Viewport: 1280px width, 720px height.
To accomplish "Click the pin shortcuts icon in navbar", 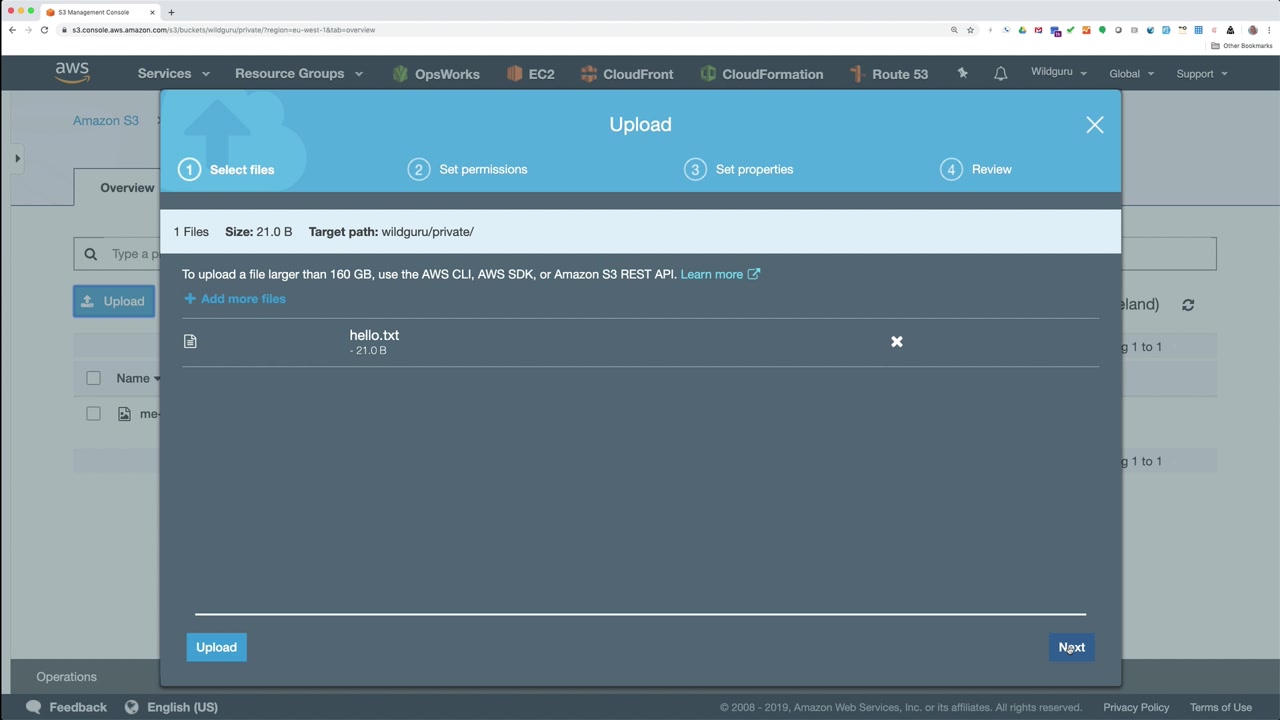I will pyautogui.click(x=962, y=73).
